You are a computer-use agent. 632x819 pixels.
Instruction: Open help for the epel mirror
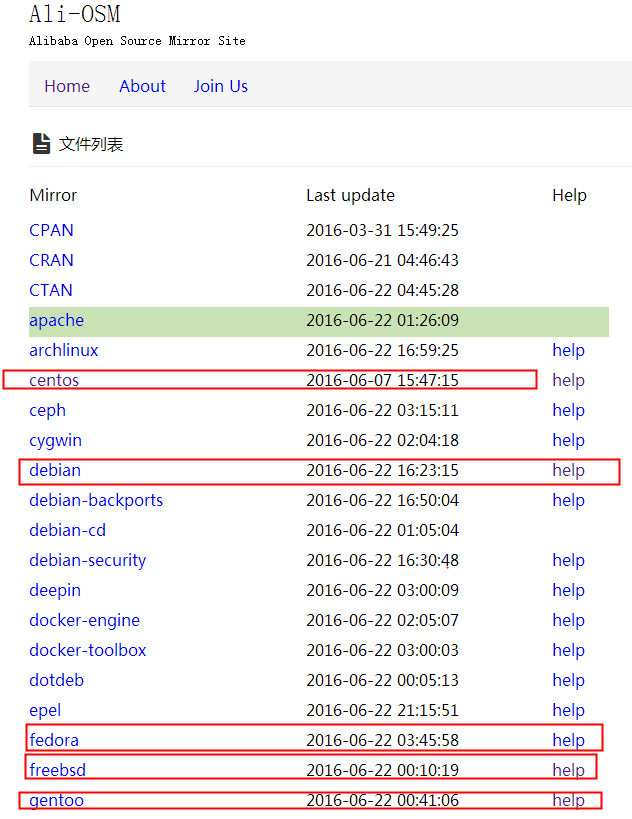568,710
